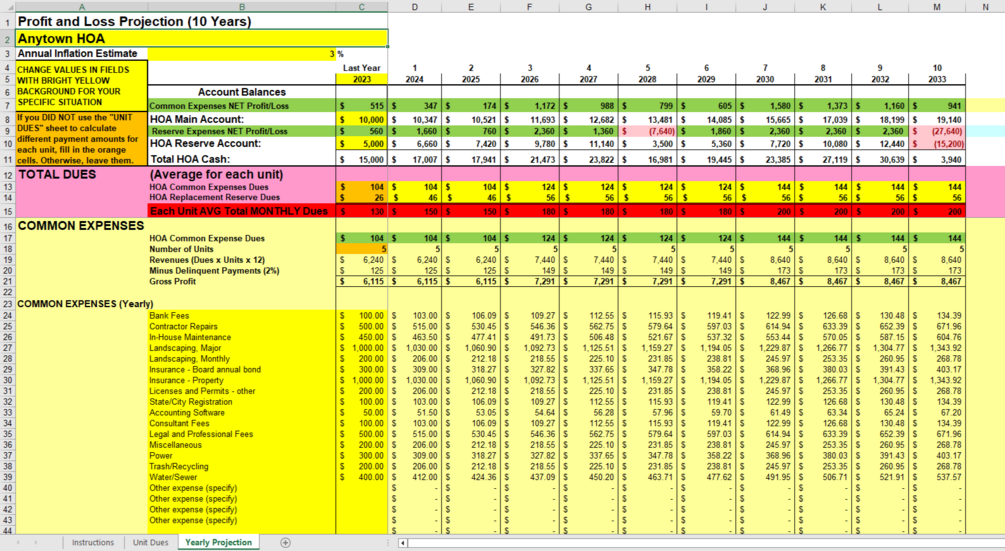Image resolution: width=1005 pixels, height=551 pixels.
Task: Select column H header
Action: (647, 7)
